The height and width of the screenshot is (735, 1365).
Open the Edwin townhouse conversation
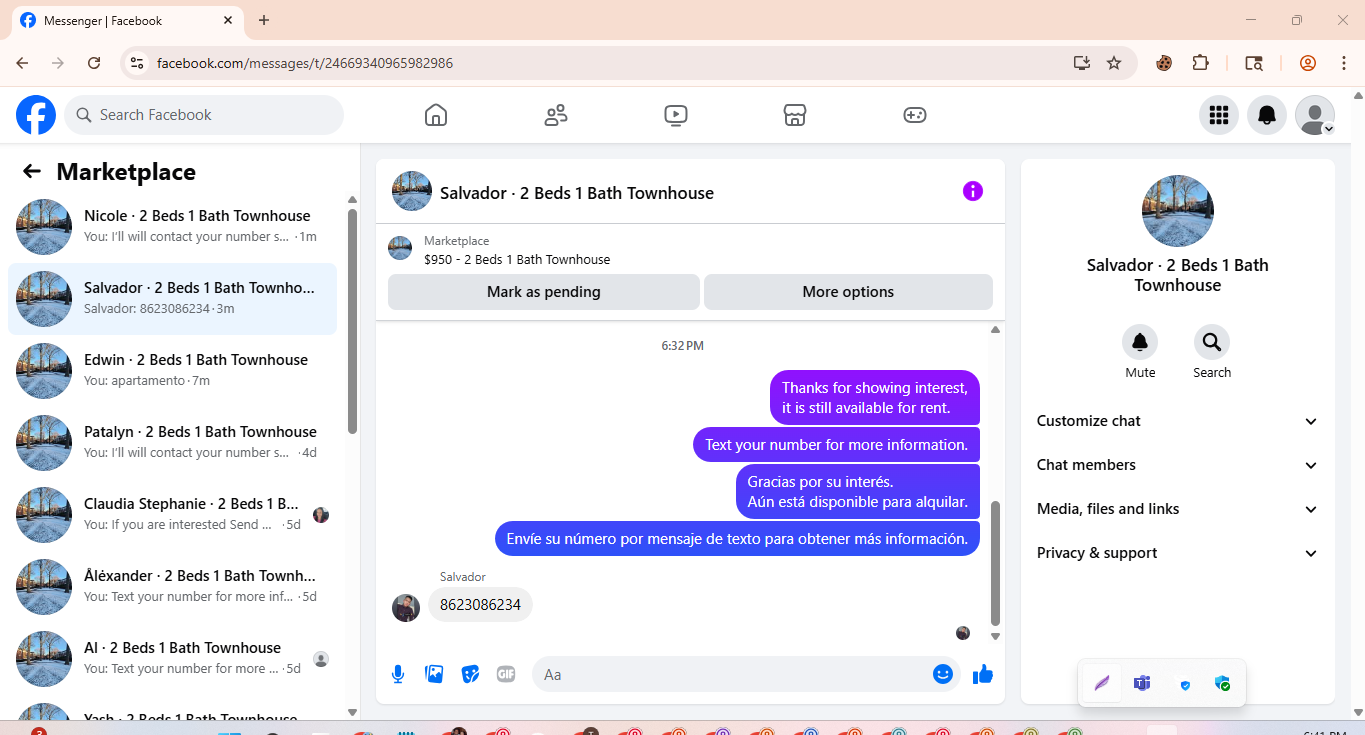point(172,371)
